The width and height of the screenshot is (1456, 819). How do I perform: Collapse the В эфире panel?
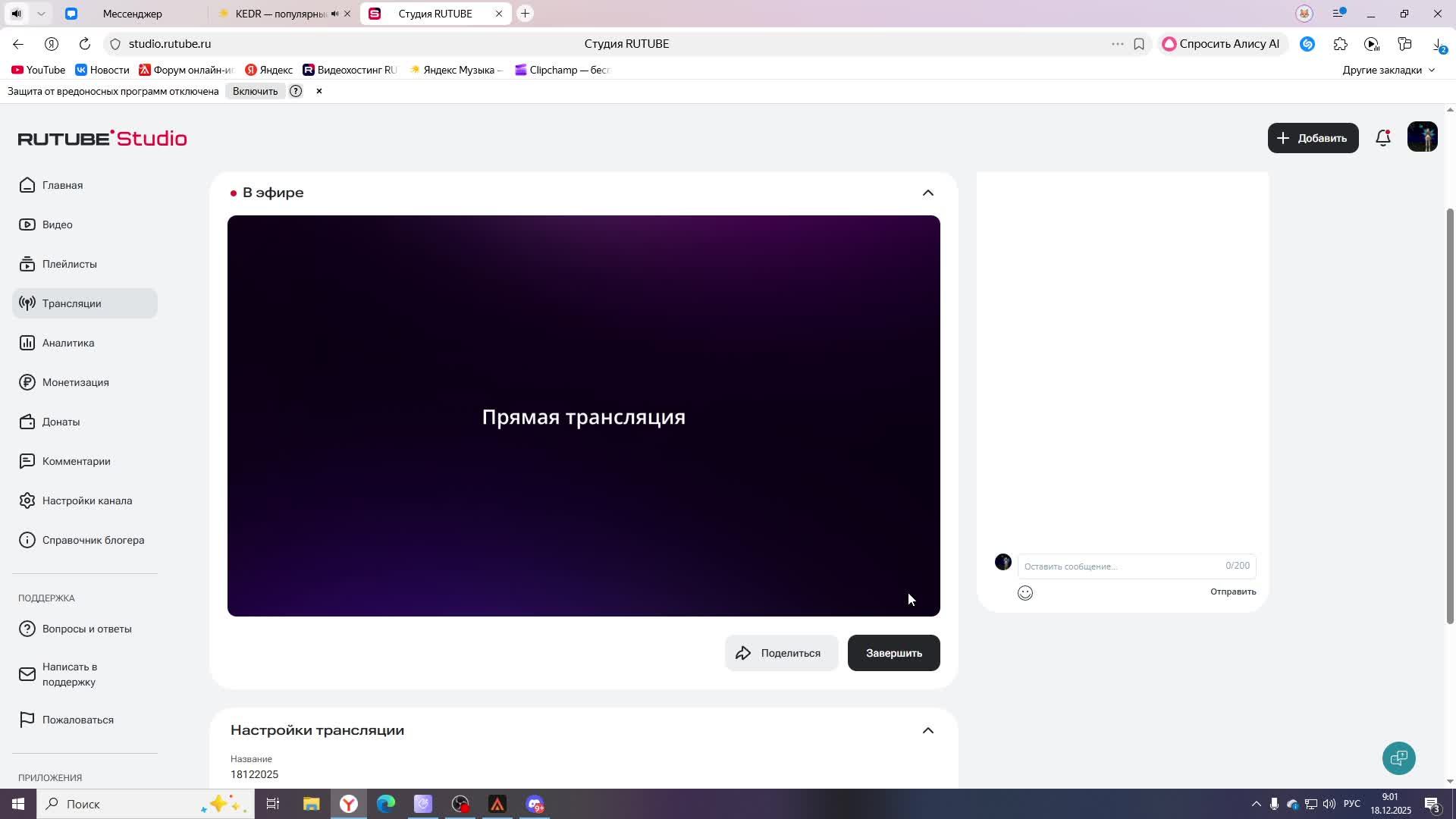point(928,193)
